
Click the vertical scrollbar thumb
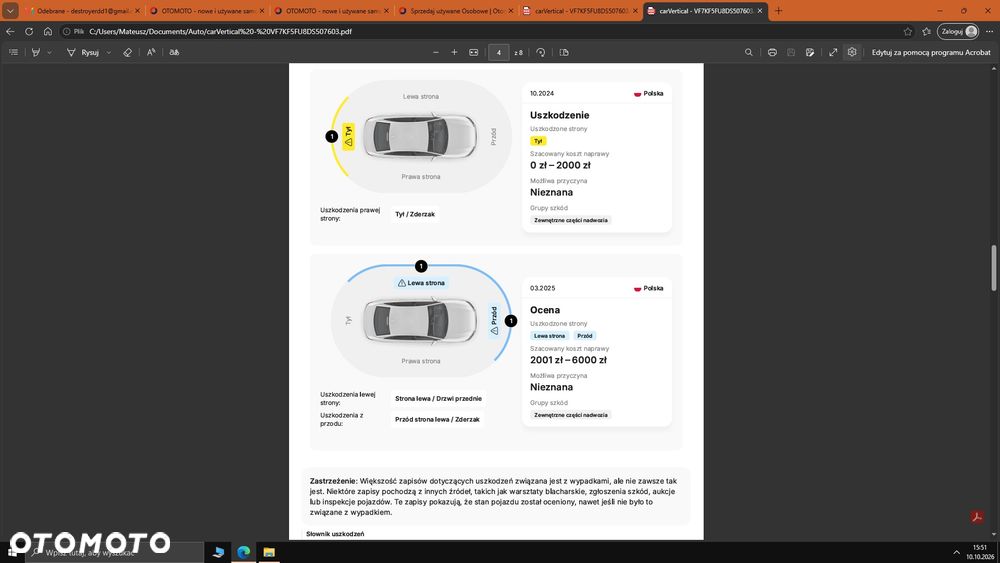click(994, 268)
